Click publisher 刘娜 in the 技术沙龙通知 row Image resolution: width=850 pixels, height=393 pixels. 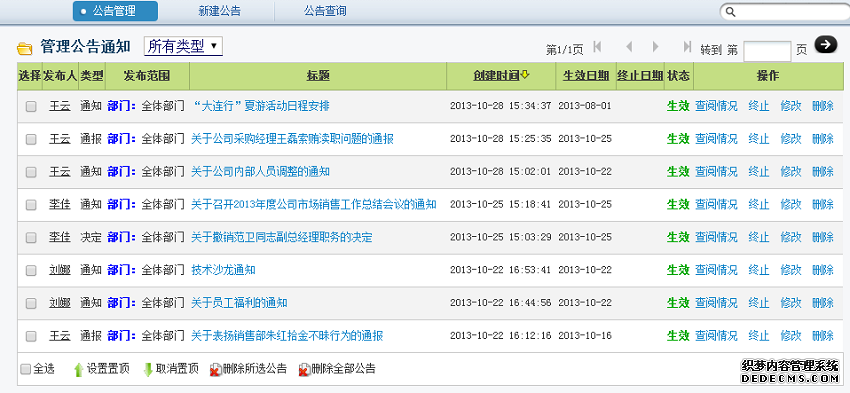(60, 270)
